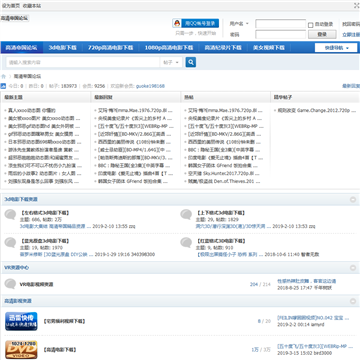Screen dimensions: 360x360
Task: Open GFrend thread in 最新回复 column
Action: 133,181
